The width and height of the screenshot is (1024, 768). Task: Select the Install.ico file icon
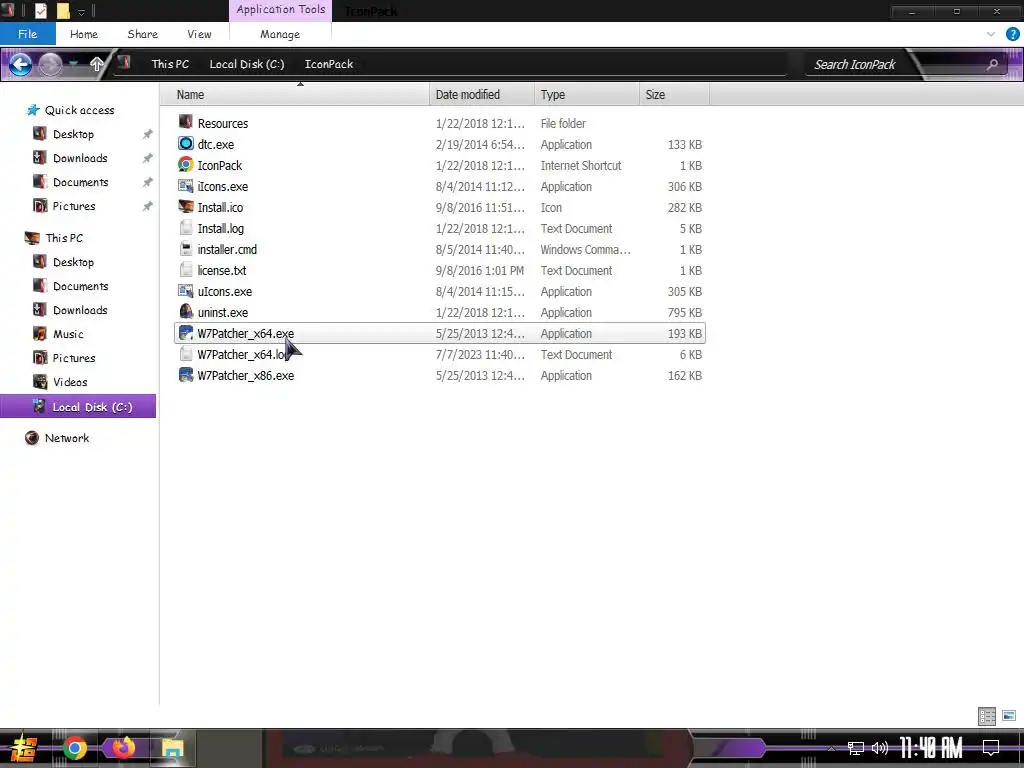[186, 206]
